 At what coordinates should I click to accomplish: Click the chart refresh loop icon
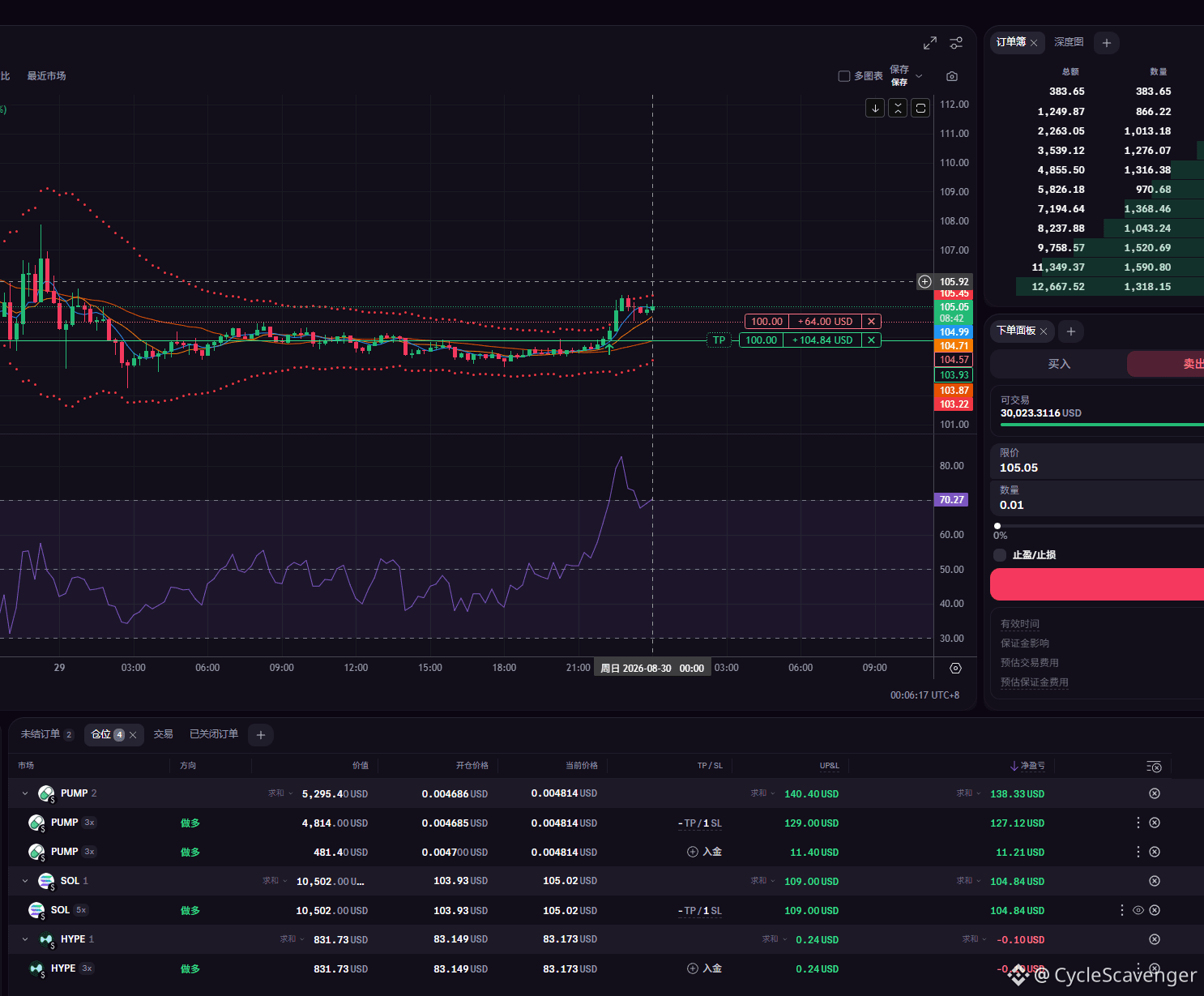pyautogui.click(x=920, y=108)
